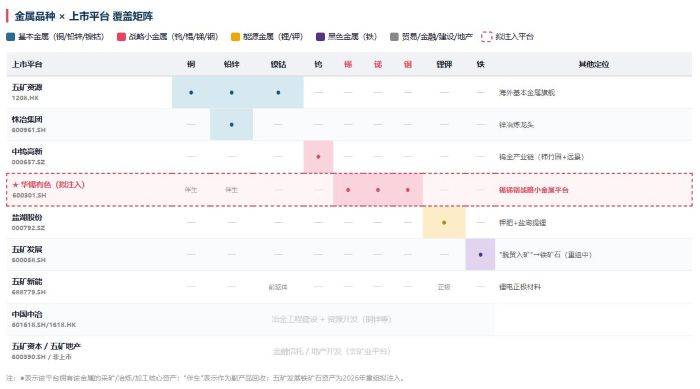Click the red 锡锑铟战略小金属平台 description
Screen dimensions: 700x389
pos(533,190)
